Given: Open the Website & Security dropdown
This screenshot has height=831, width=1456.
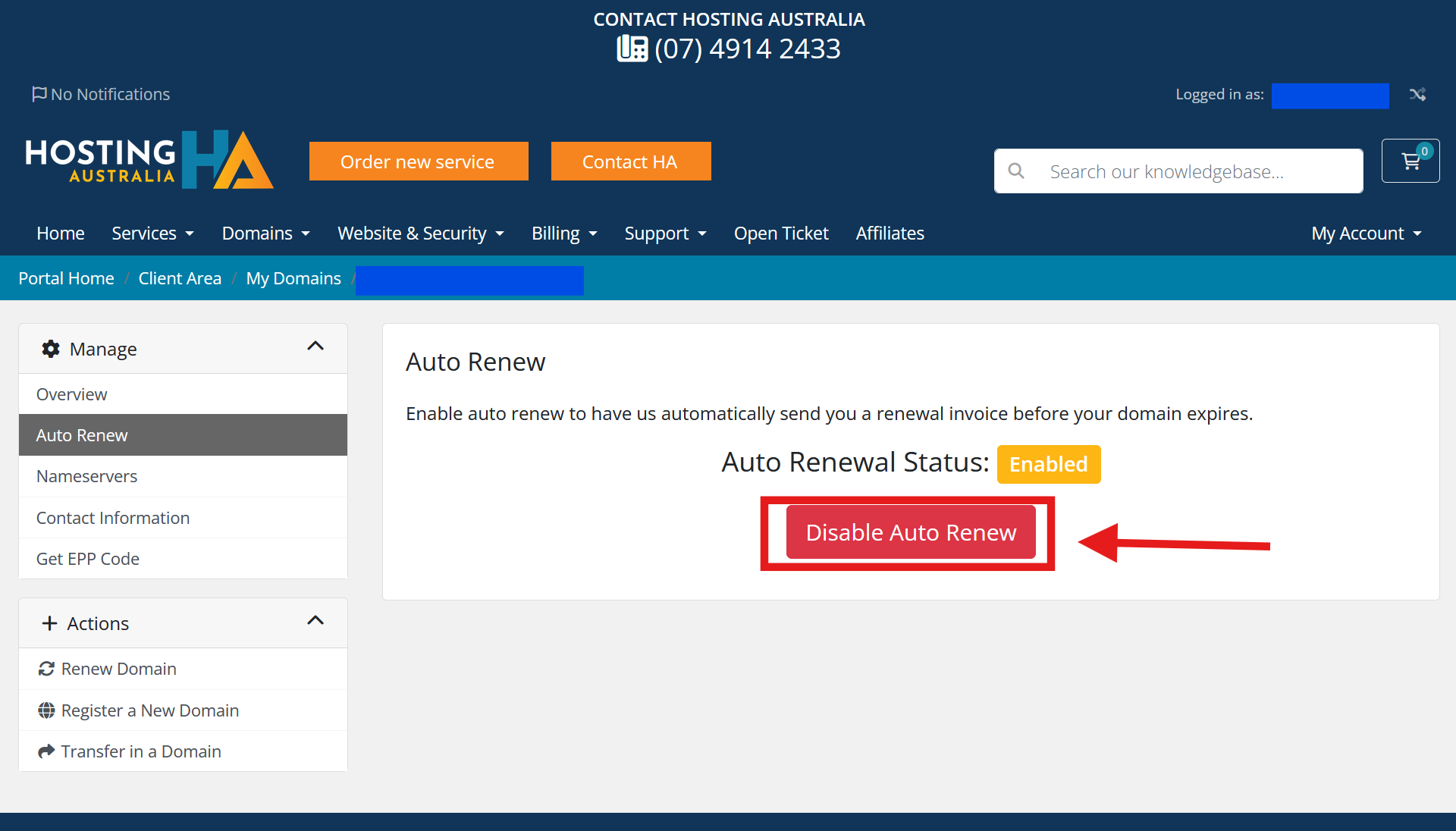Looking at the screenshot, I should click(421, 234).
